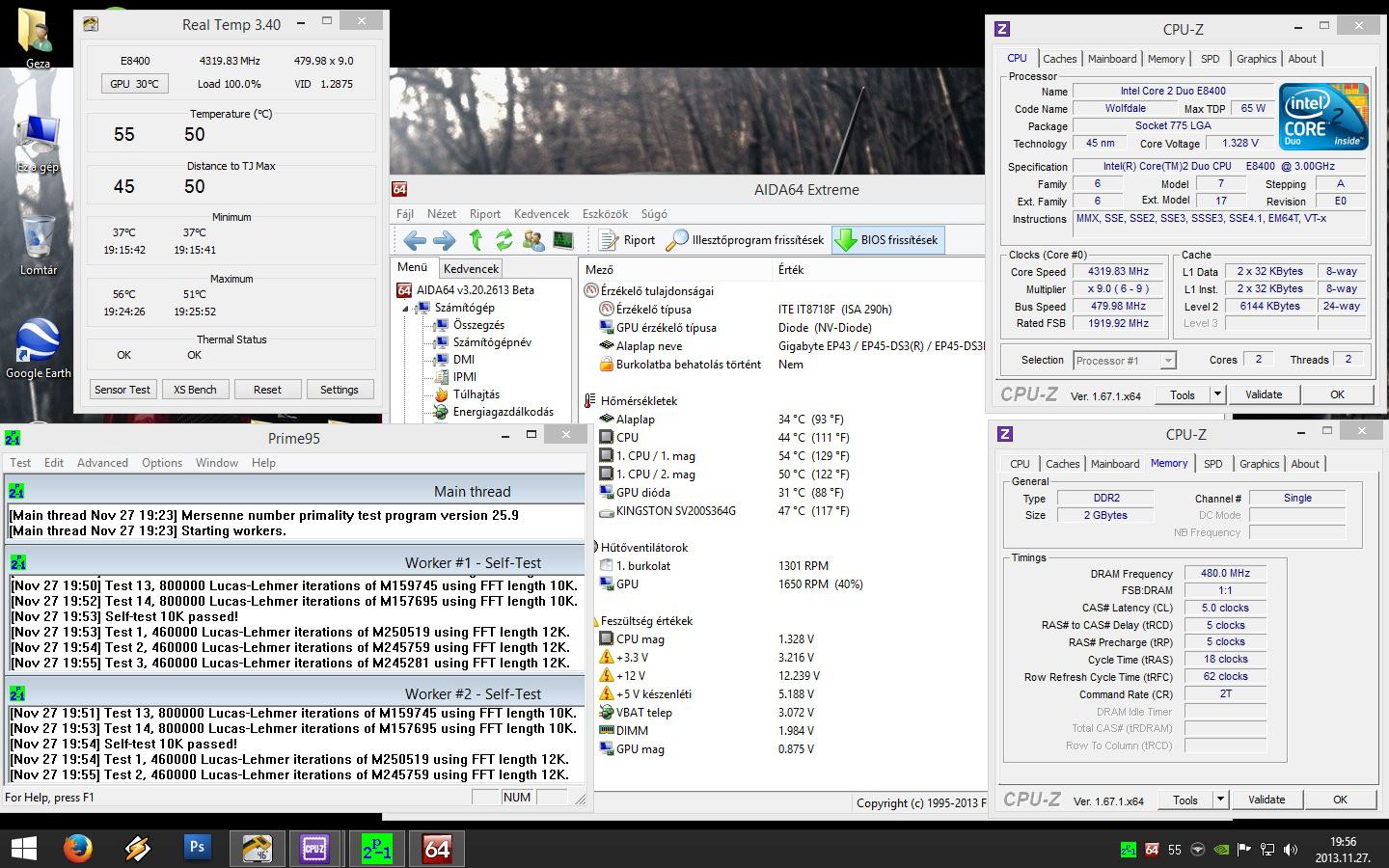Screen dimensions: 1389x868
Task: Click the GPU 30°C button in Real Temp
Action: click(x=134, y=84)
